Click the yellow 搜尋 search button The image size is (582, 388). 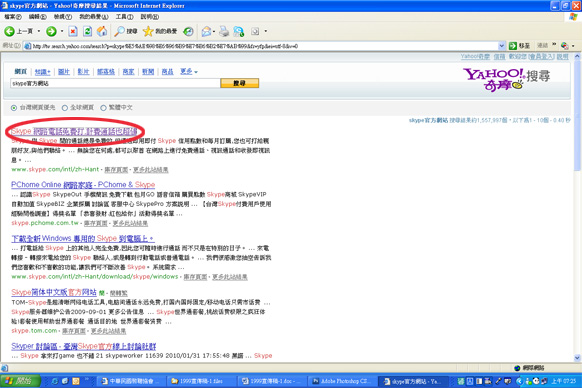point(239,83)
